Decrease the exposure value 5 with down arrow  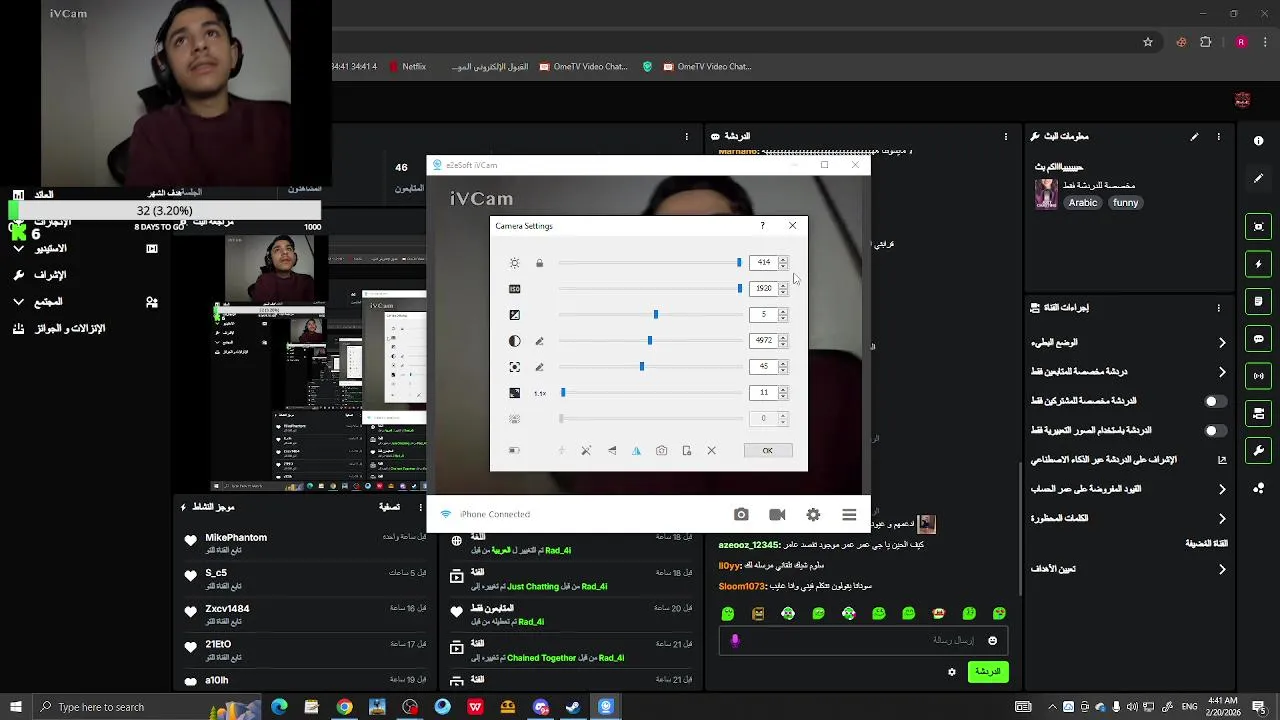(x=783, y=318)
